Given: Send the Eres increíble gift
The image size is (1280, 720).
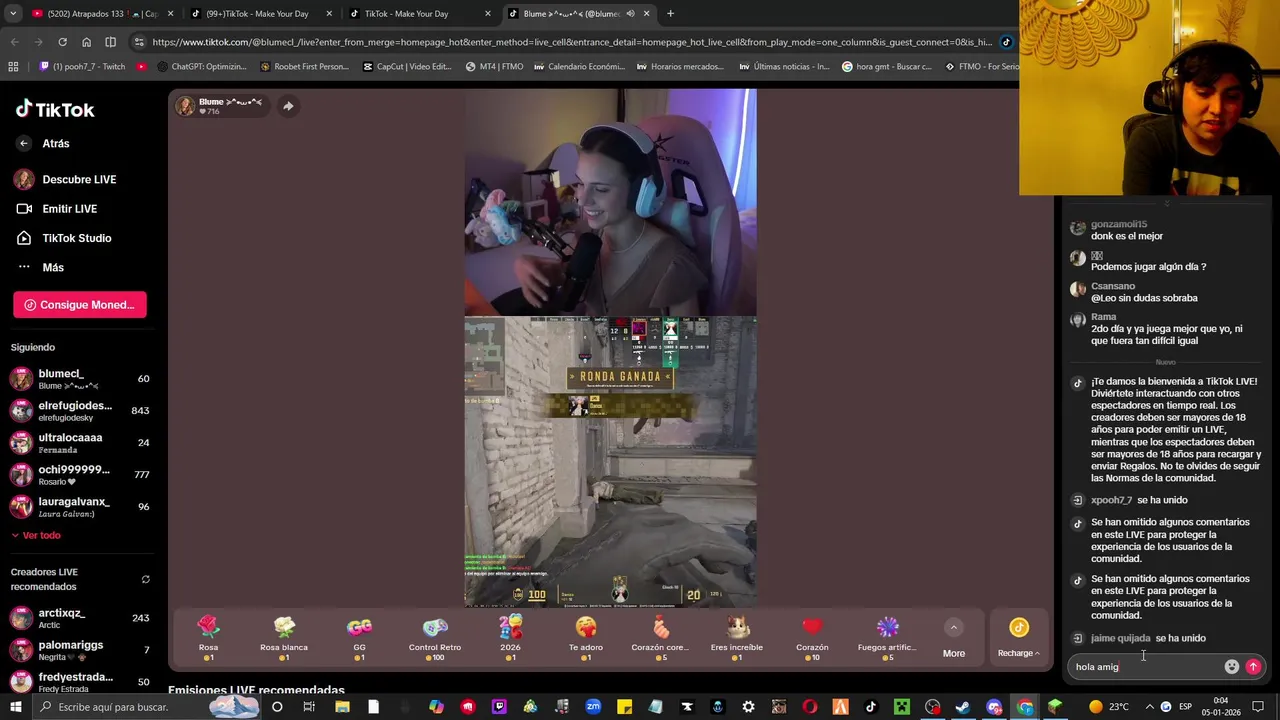Looking at the screenshot, I should (737, 638).
